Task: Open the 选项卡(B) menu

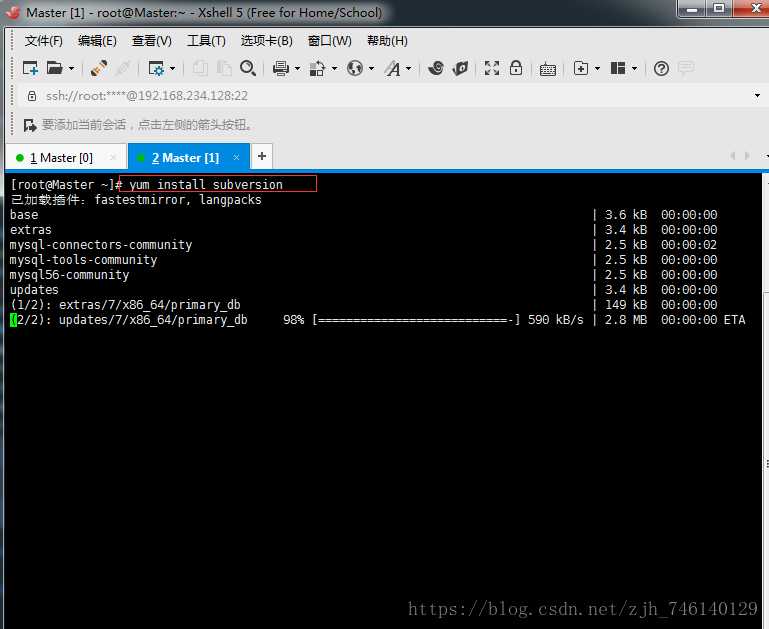Action: point(266,41)
